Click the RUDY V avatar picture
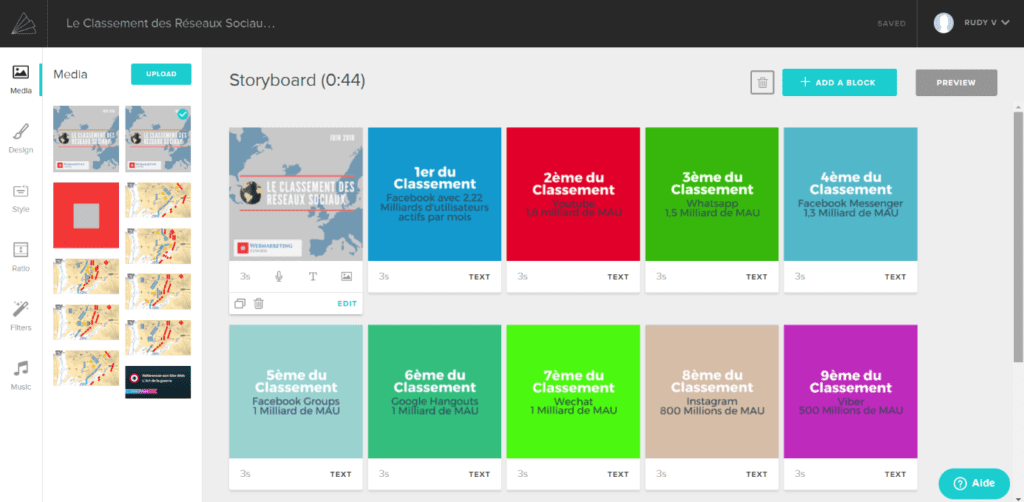This screenshot has width=1024, height=502. coord(944,24)
